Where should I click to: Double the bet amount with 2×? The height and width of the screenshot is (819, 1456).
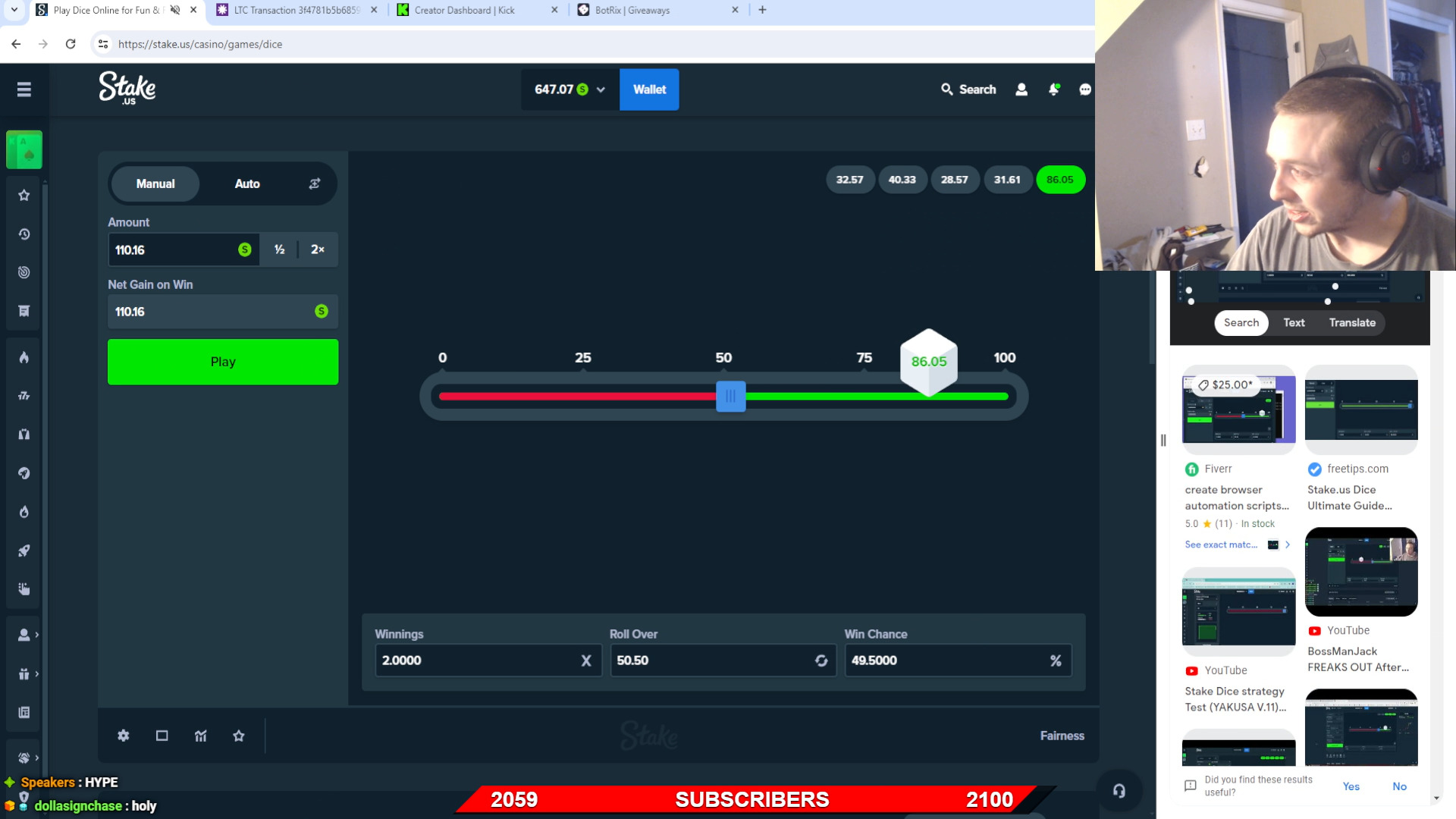(318, 249)
